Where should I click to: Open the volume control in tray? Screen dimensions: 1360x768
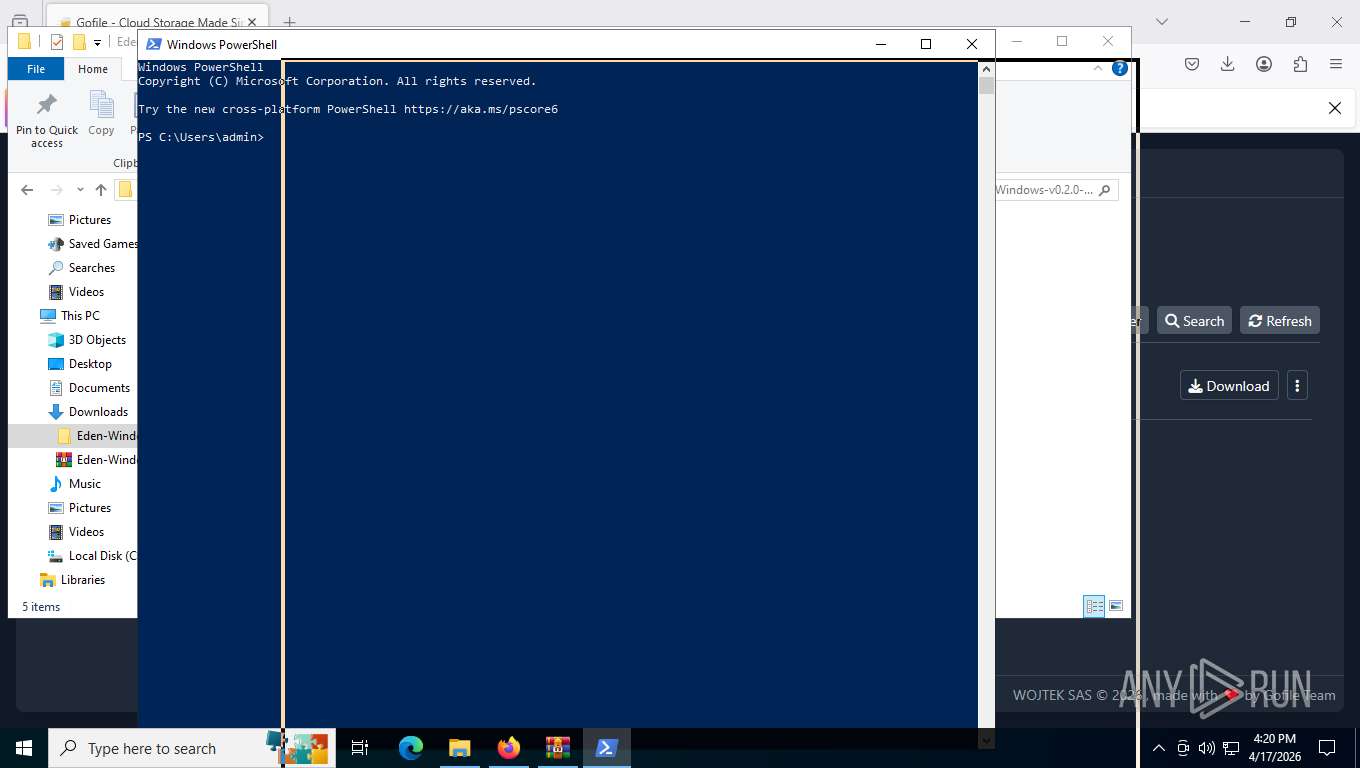click(1206, 748)
